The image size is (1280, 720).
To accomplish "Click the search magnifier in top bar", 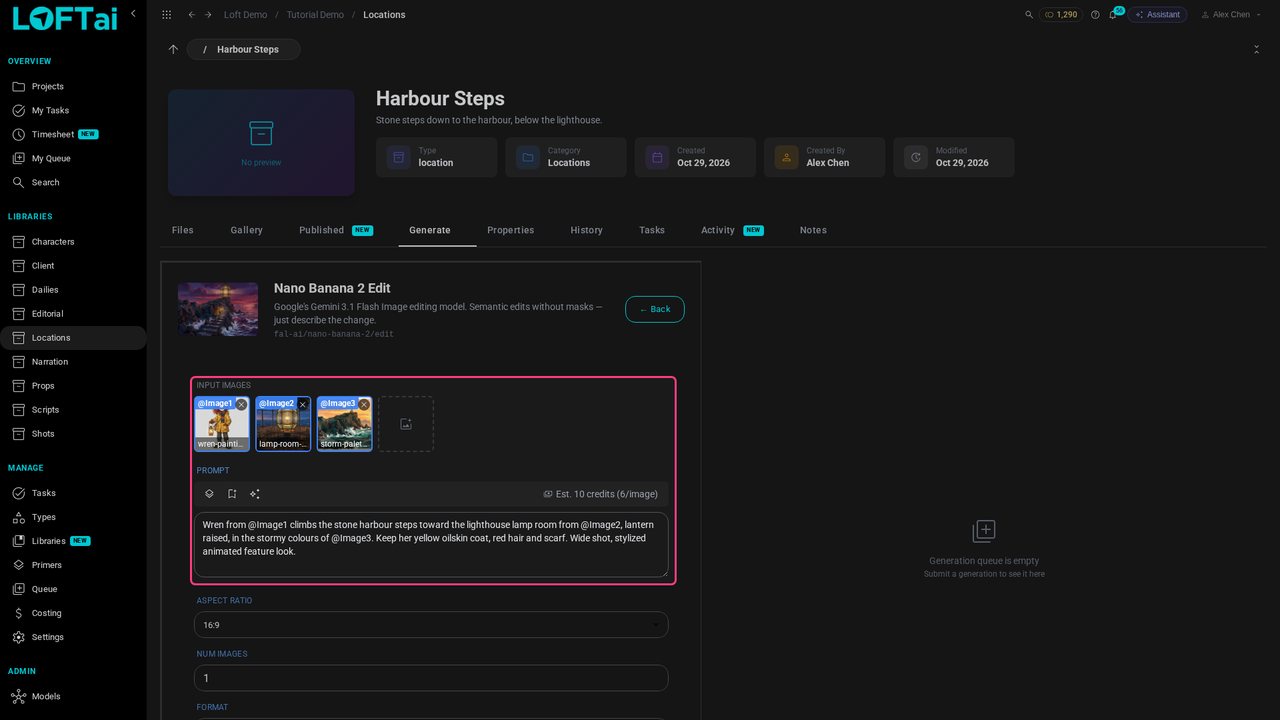I will click(1030, 15).
